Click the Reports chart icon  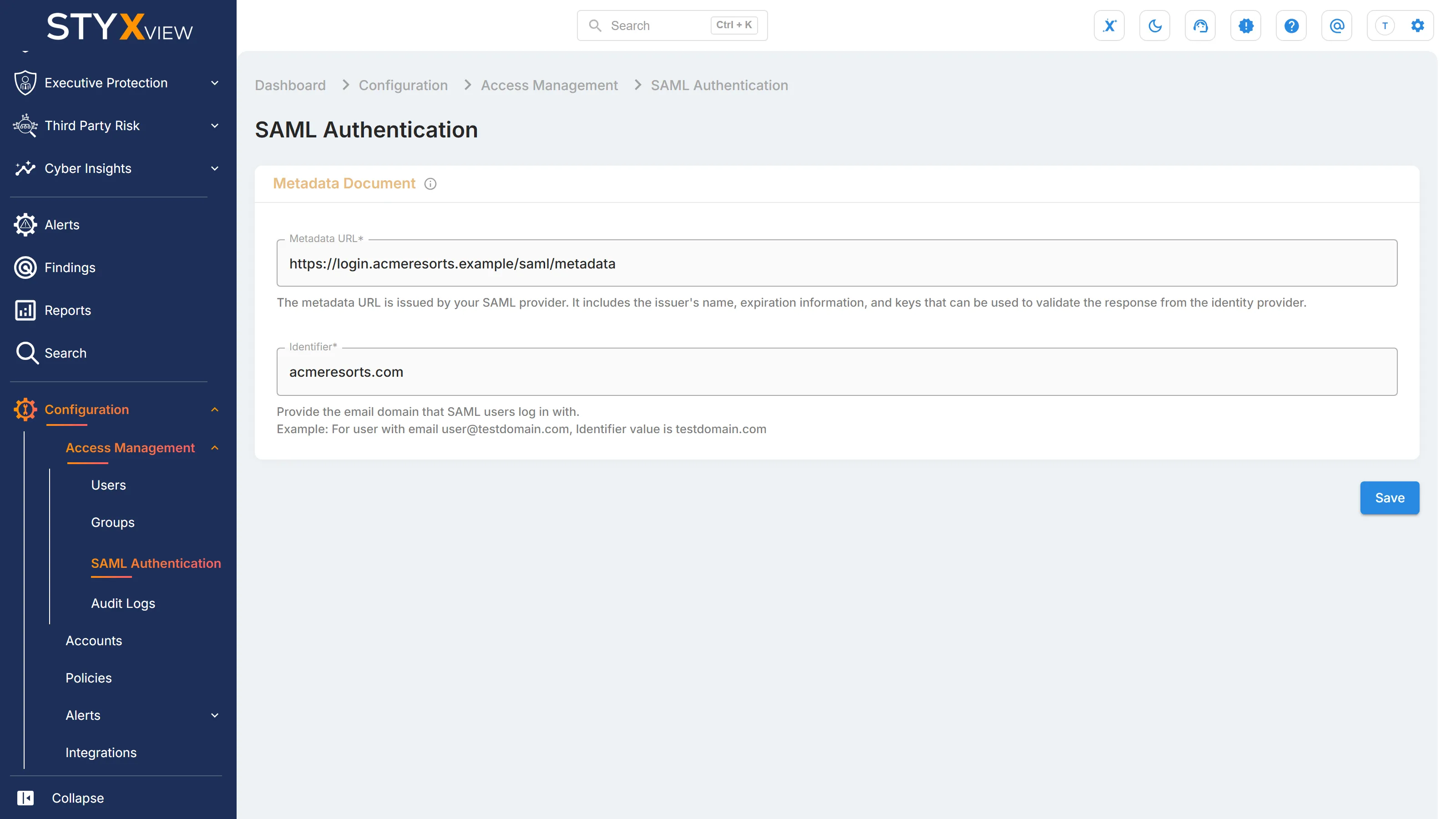tap(25, 310)
